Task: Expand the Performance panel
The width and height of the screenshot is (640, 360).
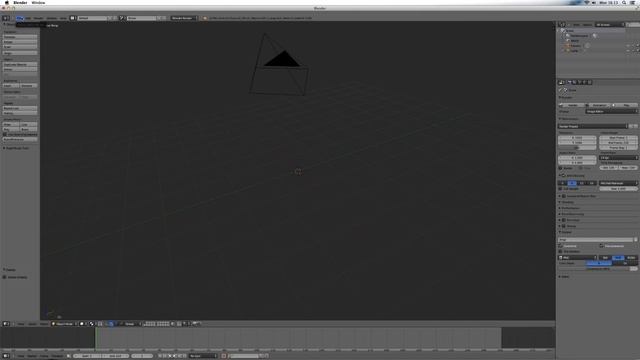Action: click(571, 208)
